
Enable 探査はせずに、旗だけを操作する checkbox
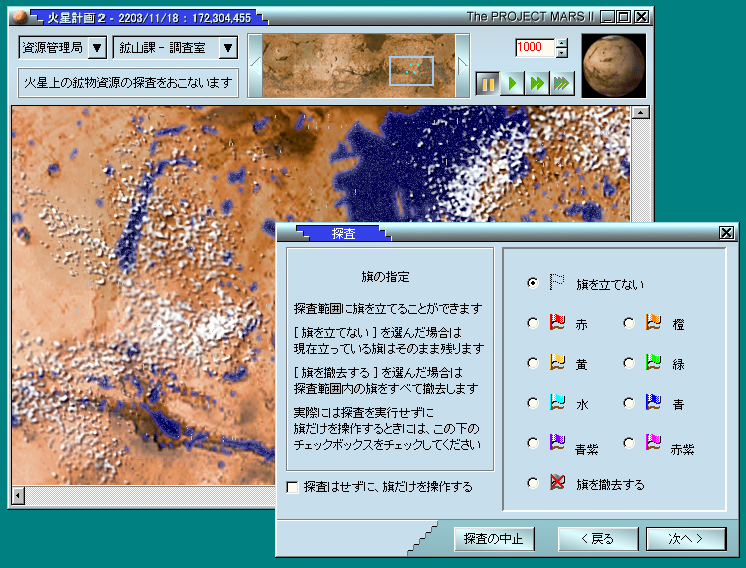click(x=293, y=487)
